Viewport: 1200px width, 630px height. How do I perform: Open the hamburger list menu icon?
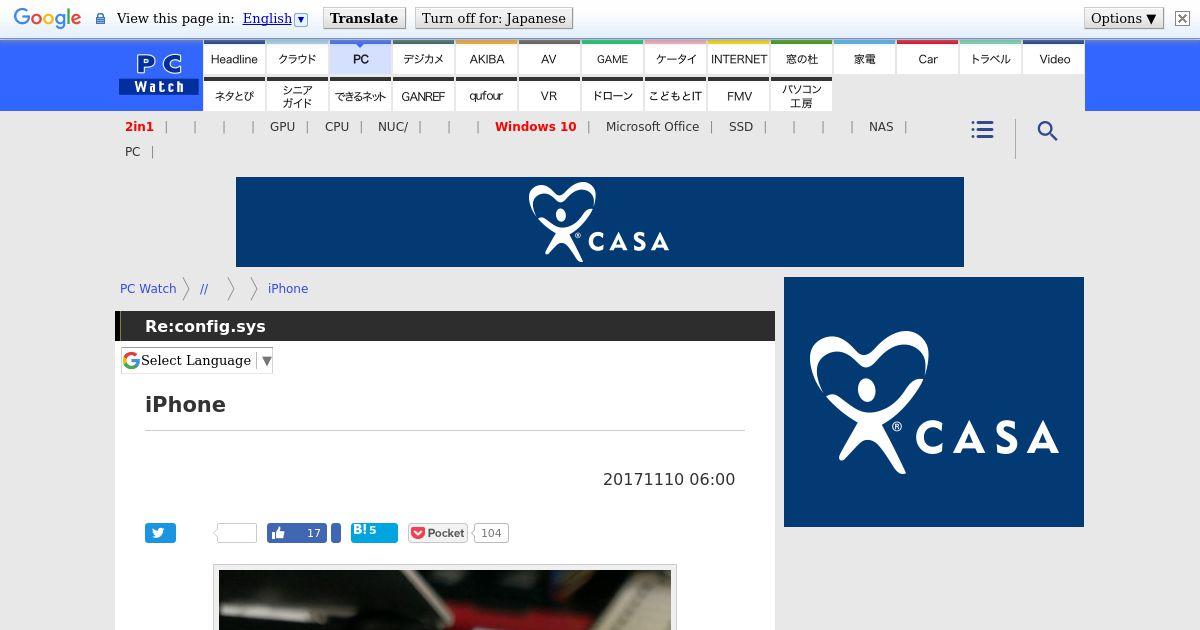(982, 130)
